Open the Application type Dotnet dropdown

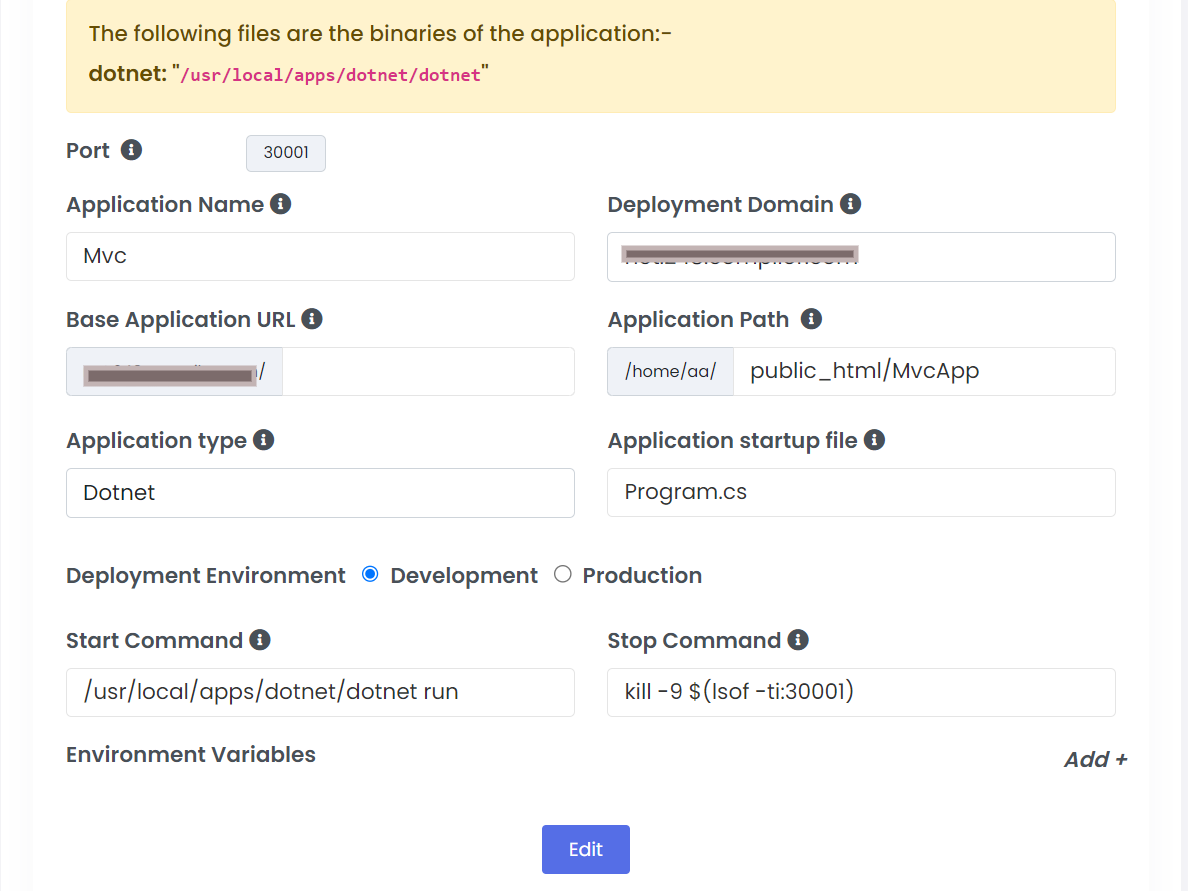(320, 493)
